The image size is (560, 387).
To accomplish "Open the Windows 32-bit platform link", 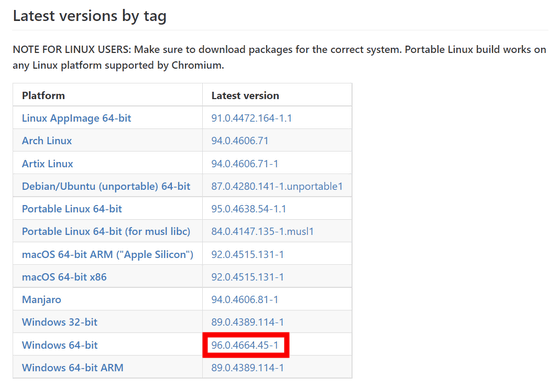I will 60,322.
